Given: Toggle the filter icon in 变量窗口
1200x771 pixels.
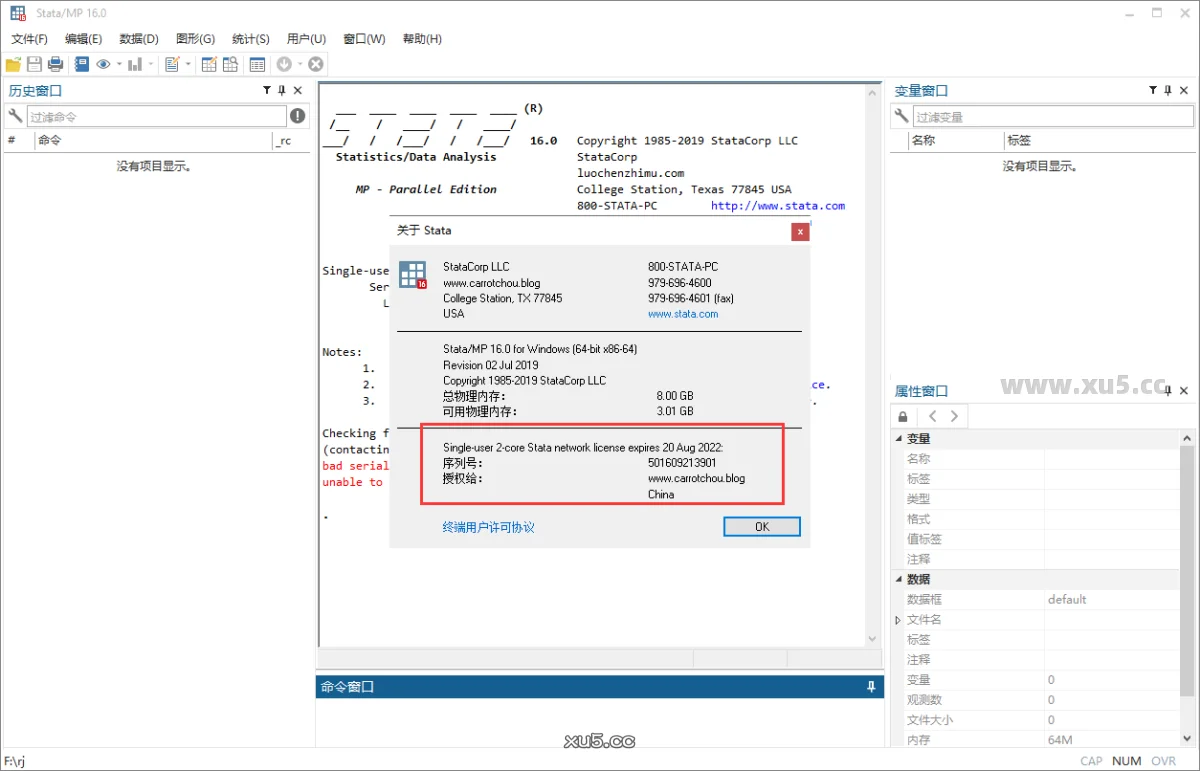Looking at the screenshot, I should pos(1152,89).
